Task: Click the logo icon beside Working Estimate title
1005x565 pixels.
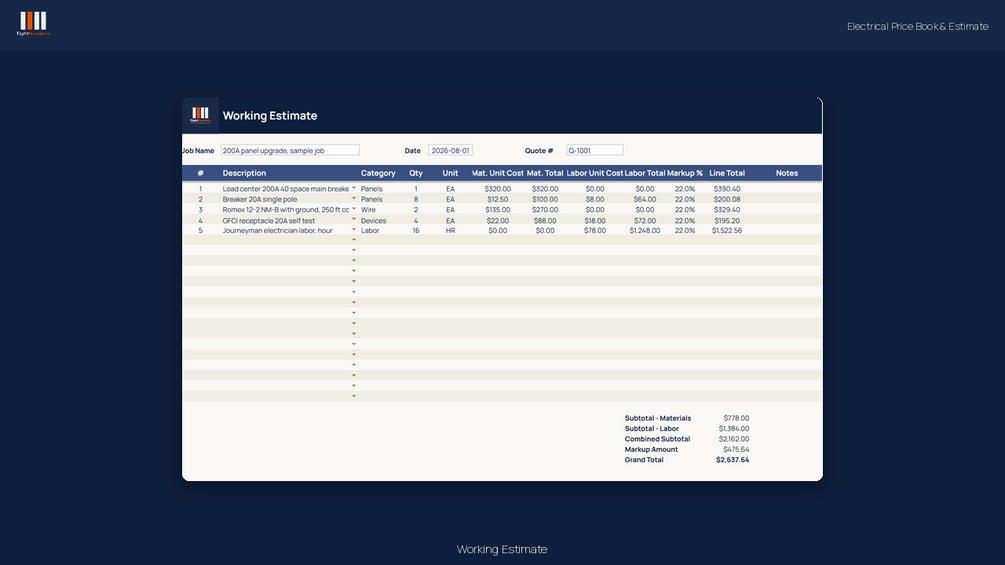Action: [x=201, y=115]
